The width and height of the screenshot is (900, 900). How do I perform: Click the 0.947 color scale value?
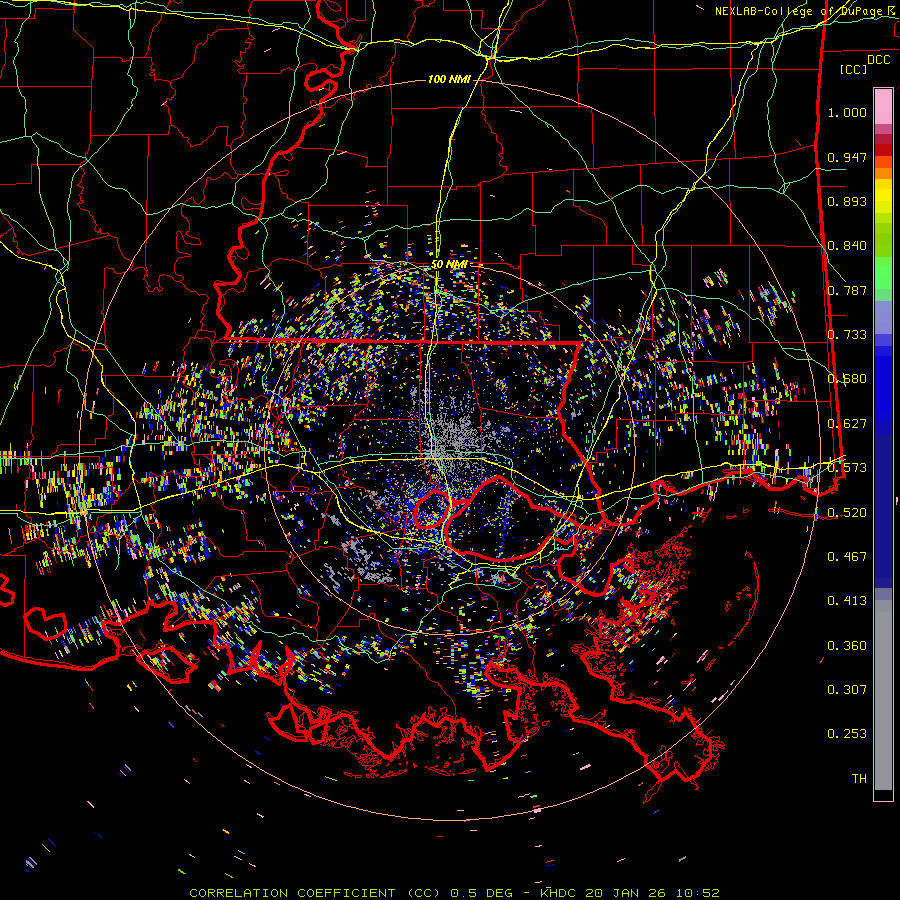pos(847,157)
